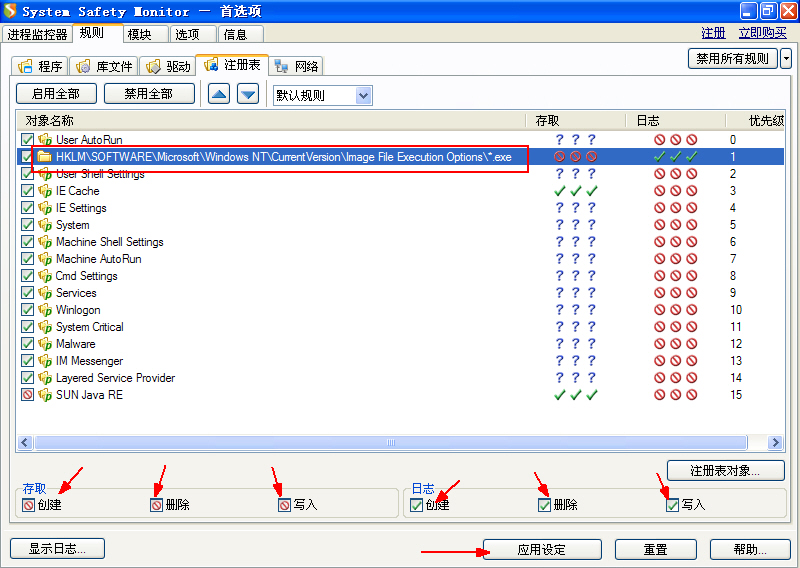
Task: Sort by the 对象名称 column header
Action: tap(271, 121)
